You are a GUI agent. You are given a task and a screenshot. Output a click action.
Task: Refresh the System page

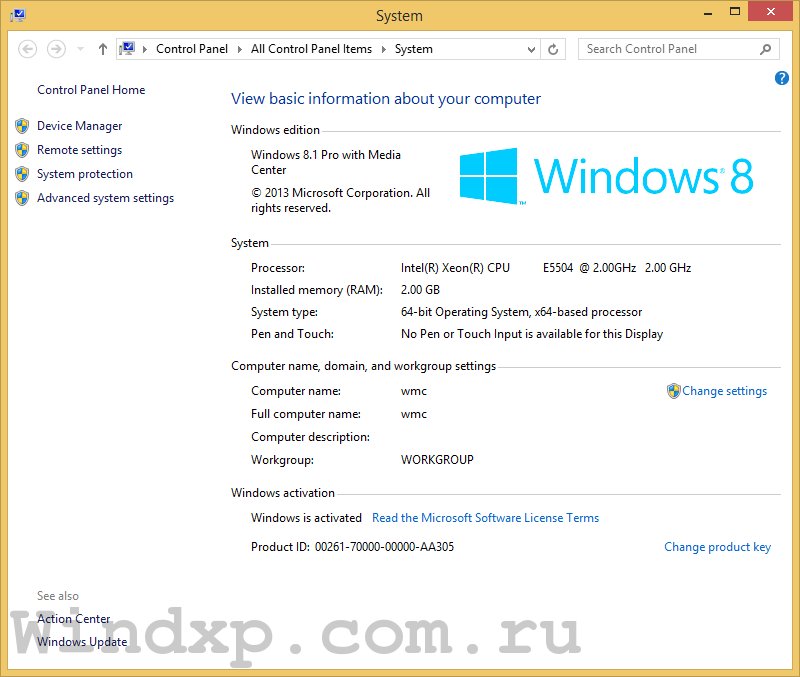click(x=553, y=49)
